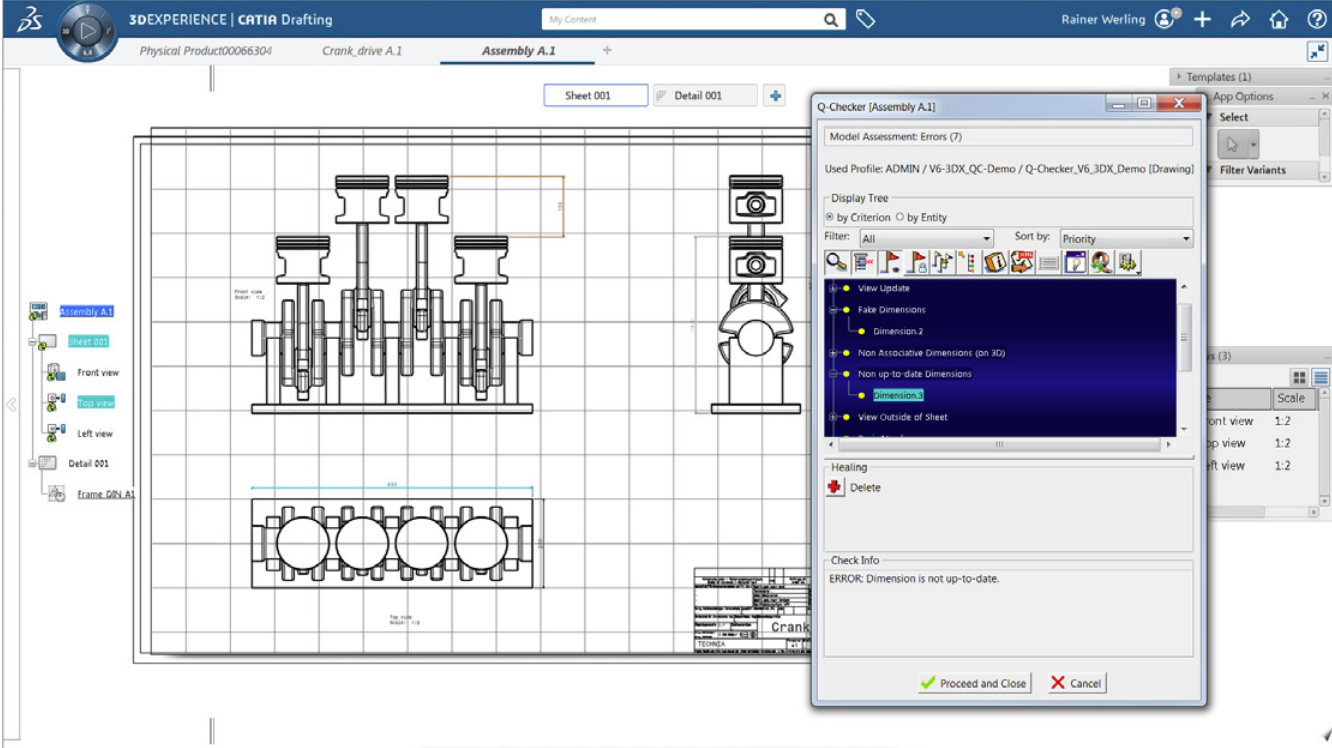1332x748 pixels.
Task: Go to Home via house icon
Action: [x=1279, y=19]
